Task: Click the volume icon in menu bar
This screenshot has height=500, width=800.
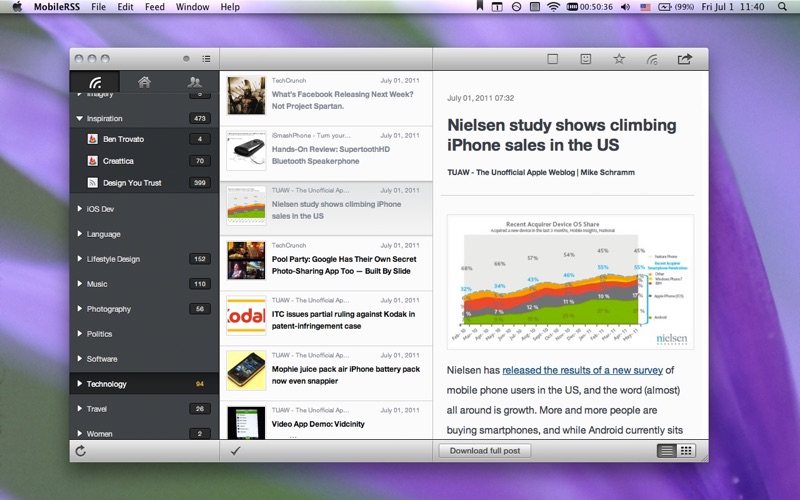Action: (x=625, y=7)
